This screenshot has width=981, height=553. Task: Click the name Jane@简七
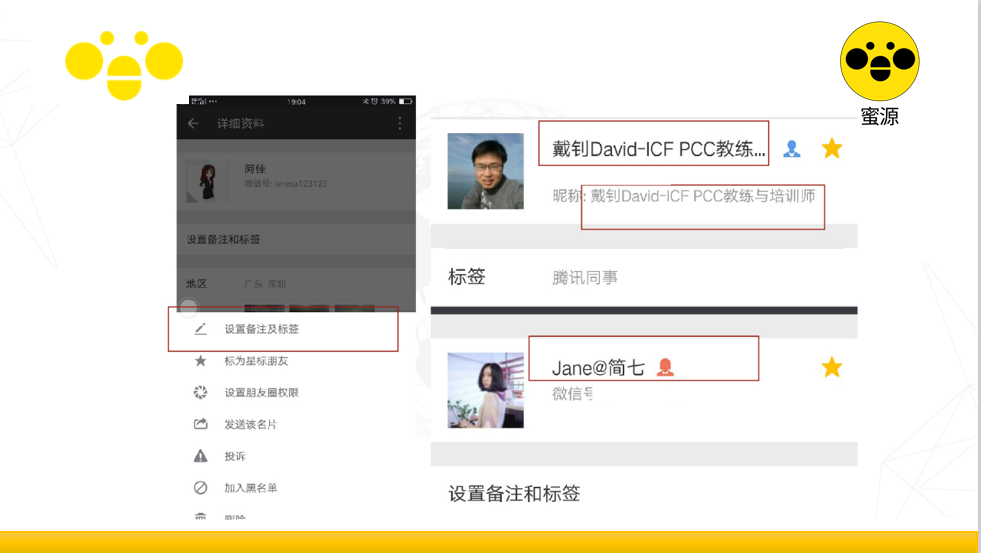coord(597,368)
